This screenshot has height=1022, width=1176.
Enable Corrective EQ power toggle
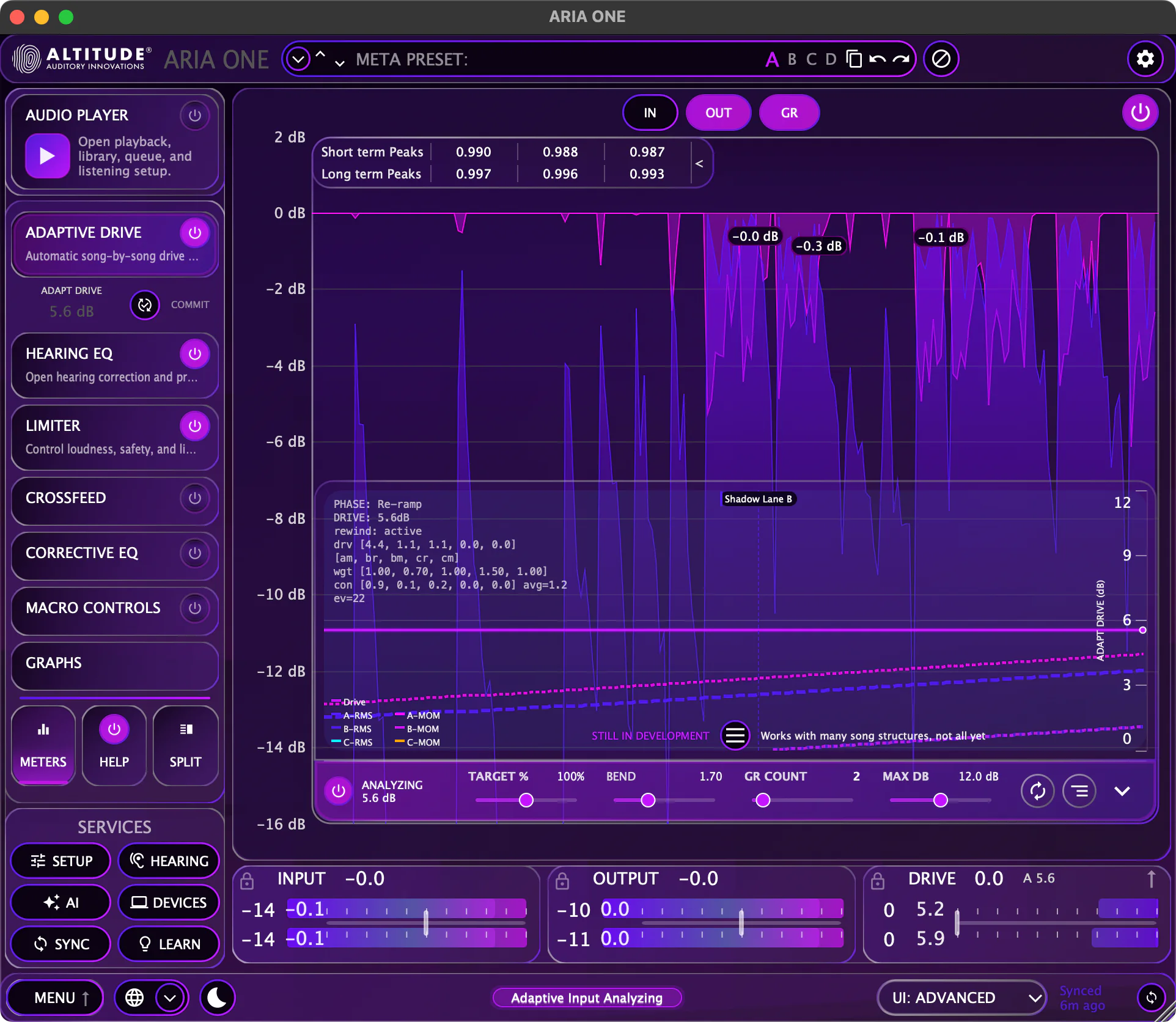(194, 553)
